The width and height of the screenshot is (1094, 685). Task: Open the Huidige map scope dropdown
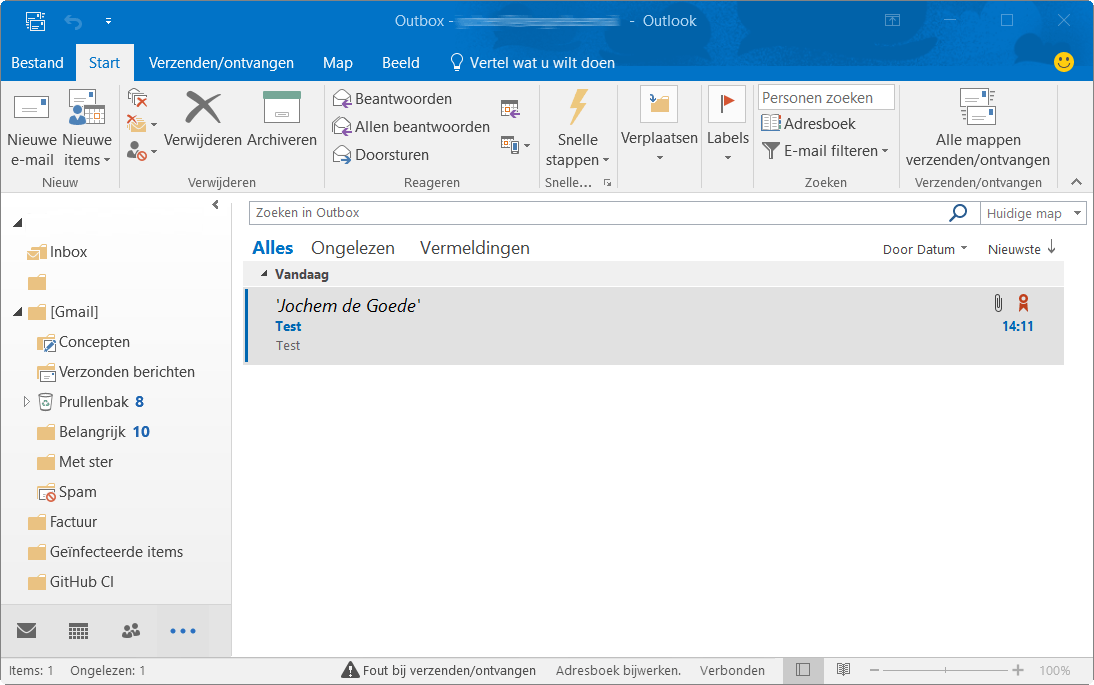1033,213
